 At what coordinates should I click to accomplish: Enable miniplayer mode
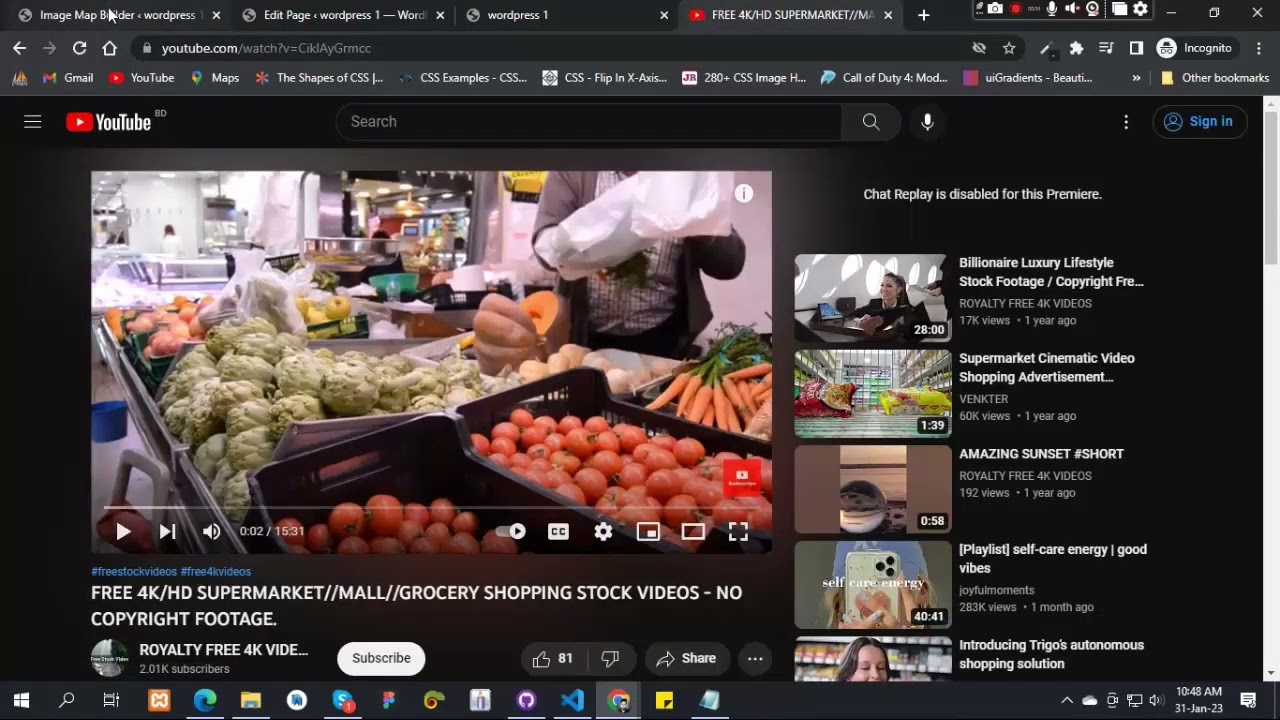point(648,532)
